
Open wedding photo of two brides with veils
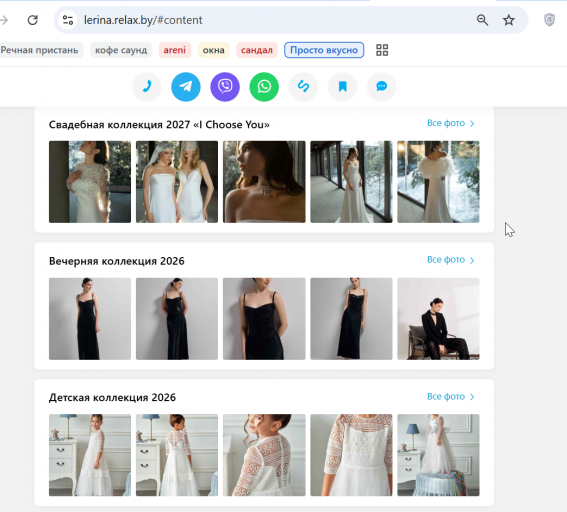tap(177, 182)
